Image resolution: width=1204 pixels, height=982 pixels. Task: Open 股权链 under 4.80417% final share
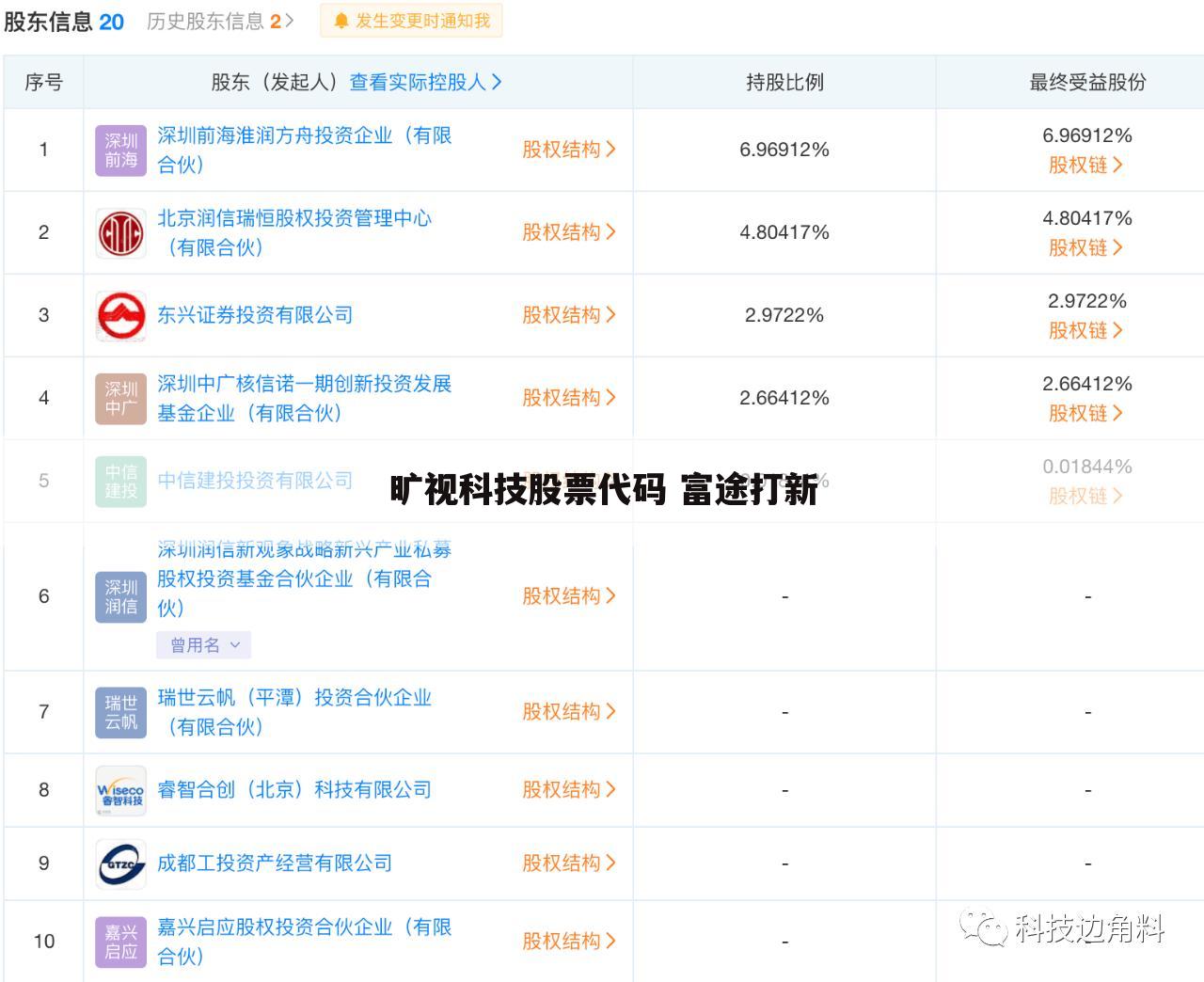1086,248
